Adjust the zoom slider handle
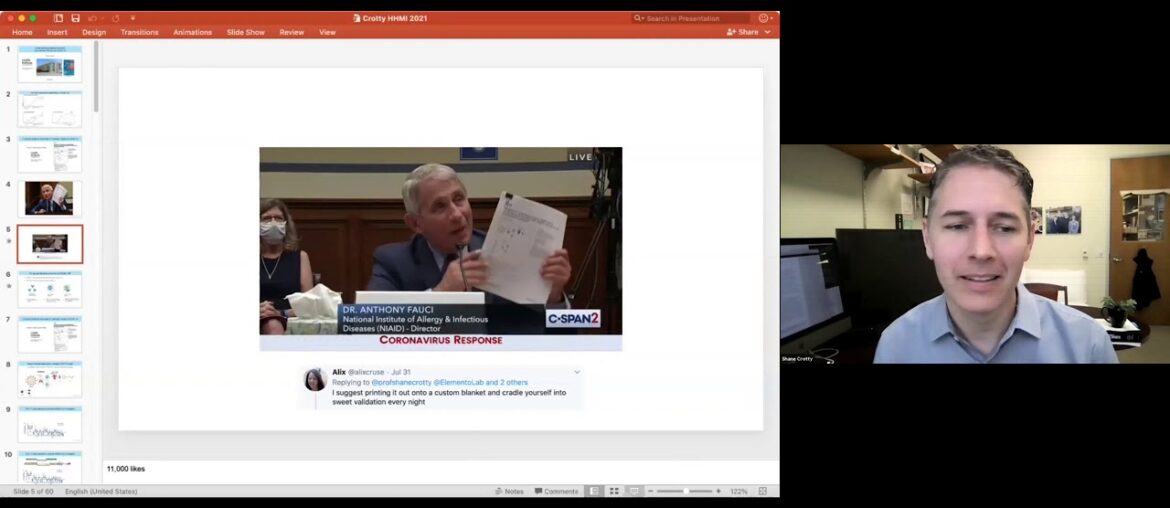The height and width of the screenshot is (508, 1170). (x=685, y=491)
